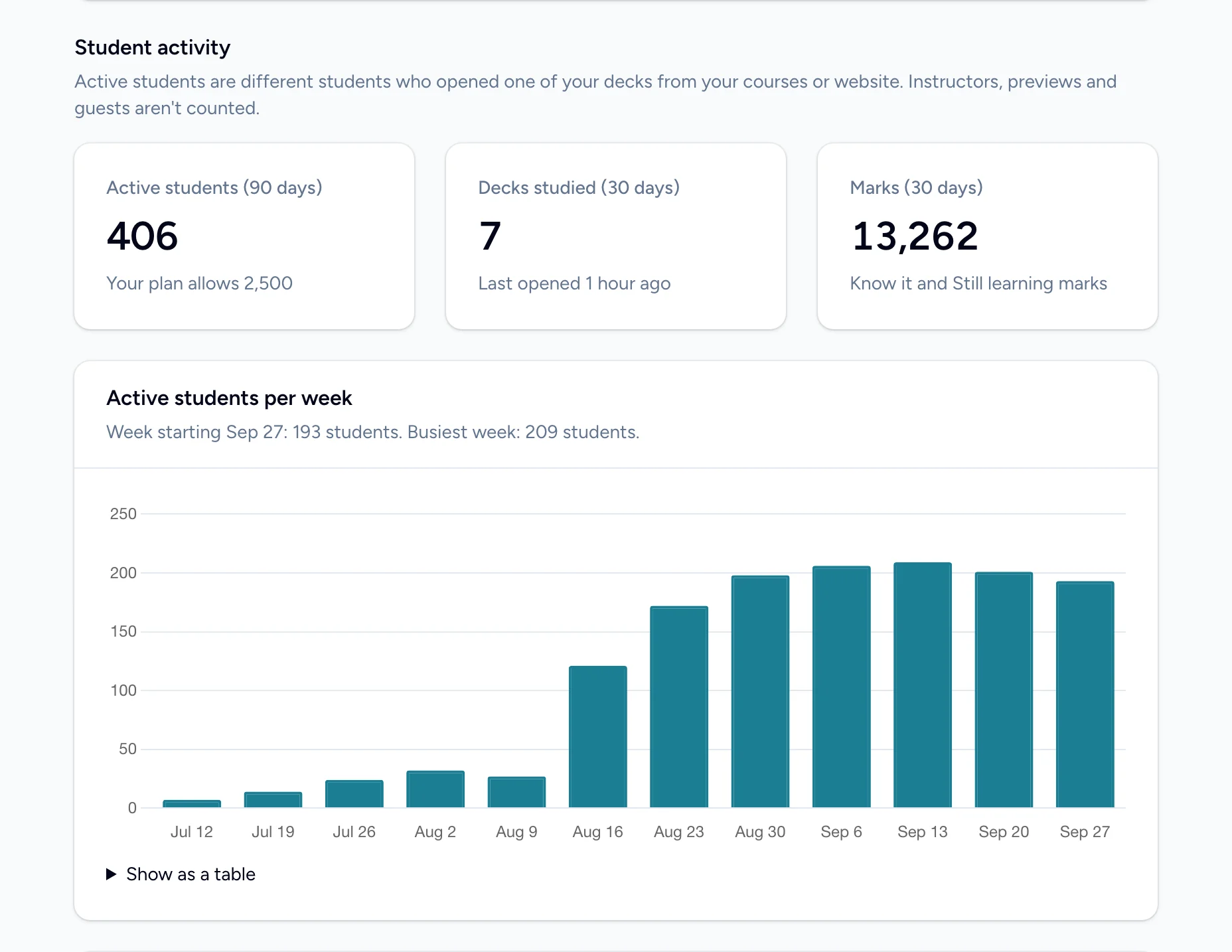Click "Know it and Still learning marks"

coord(978,283)
